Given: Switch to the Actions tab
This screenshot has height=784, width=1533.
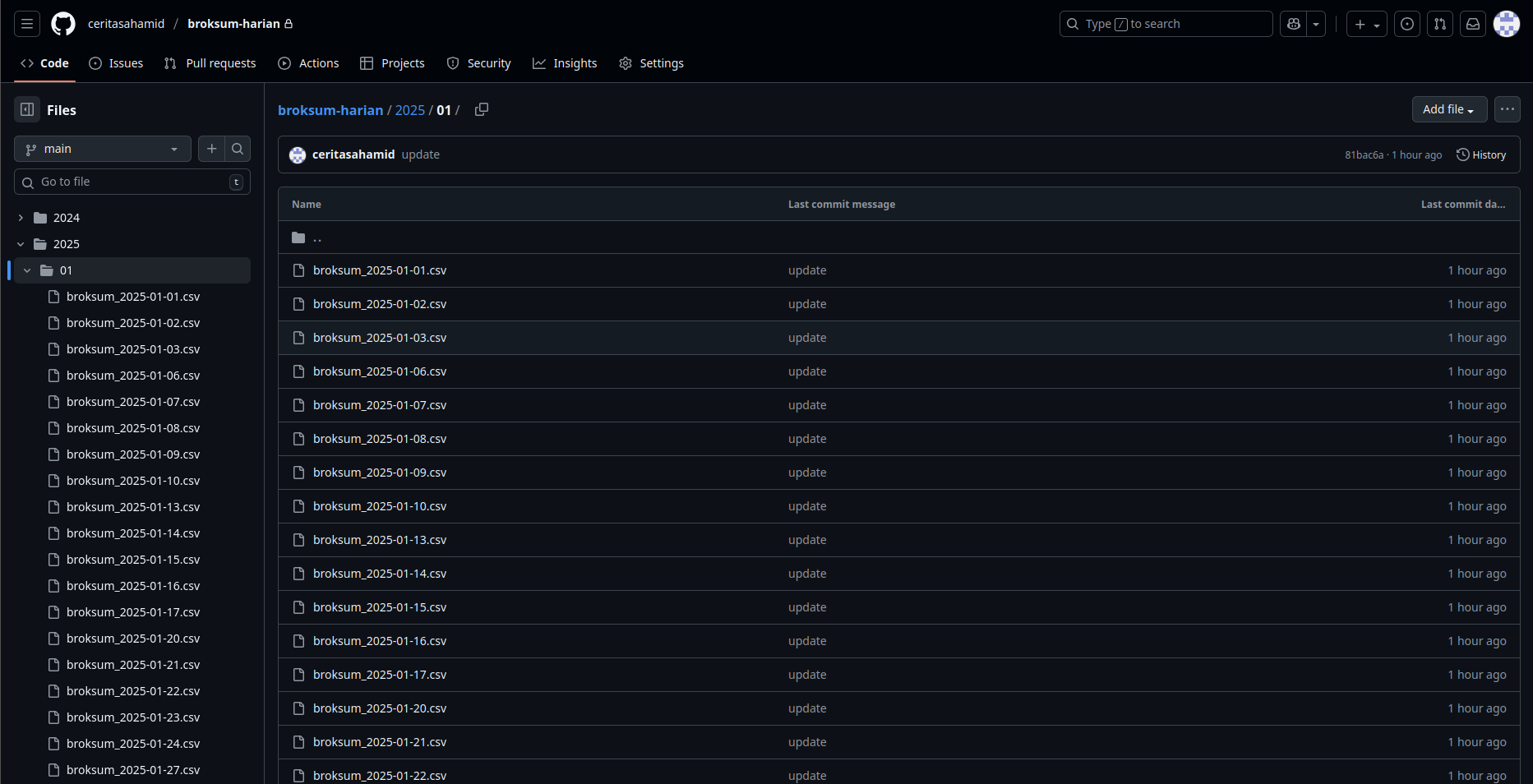Looking at the screenshot, I should click(308, 63).
